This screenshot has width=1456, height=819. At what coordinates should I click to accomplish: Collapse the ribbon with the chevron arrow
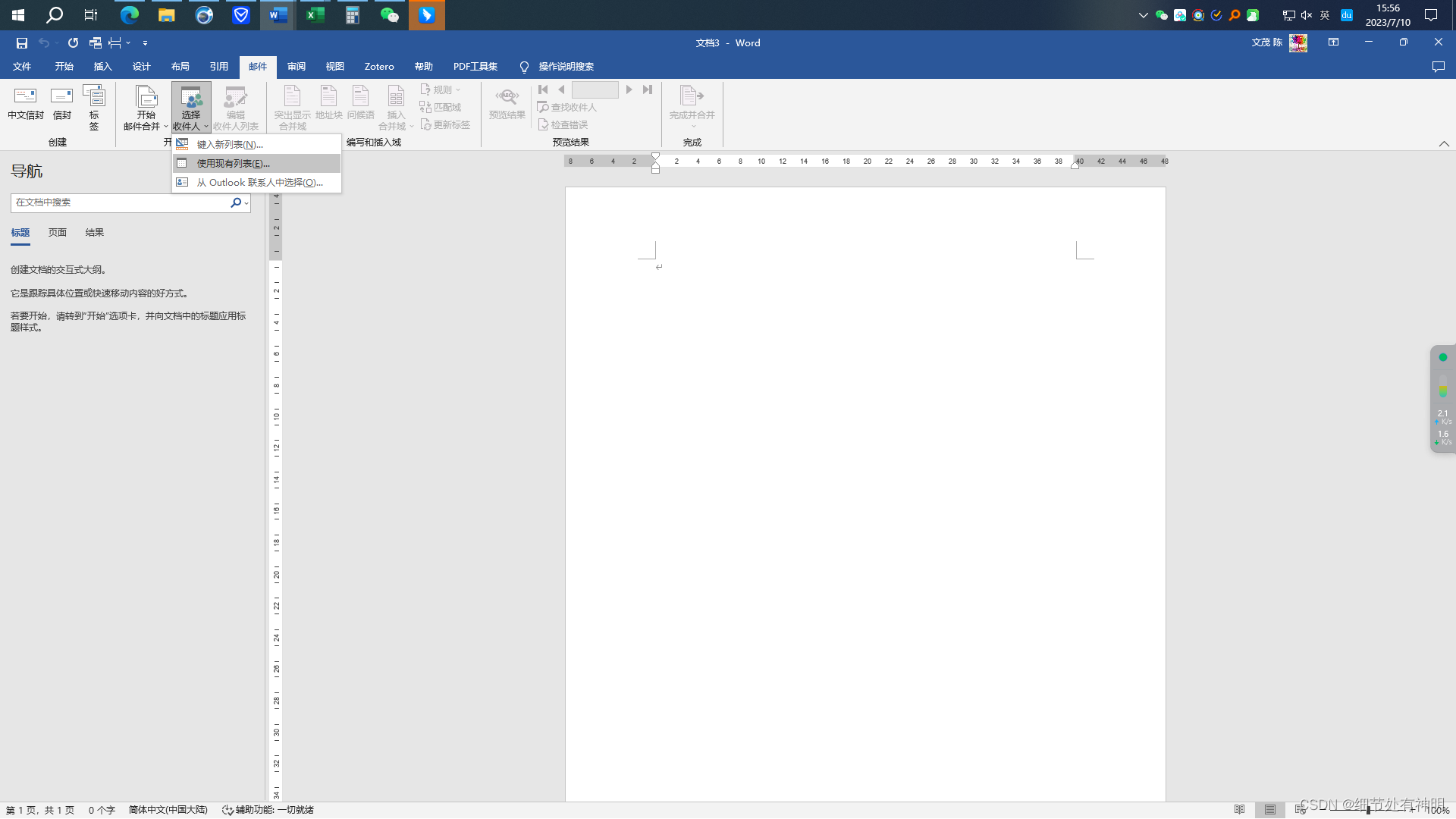click(1444, 143)
